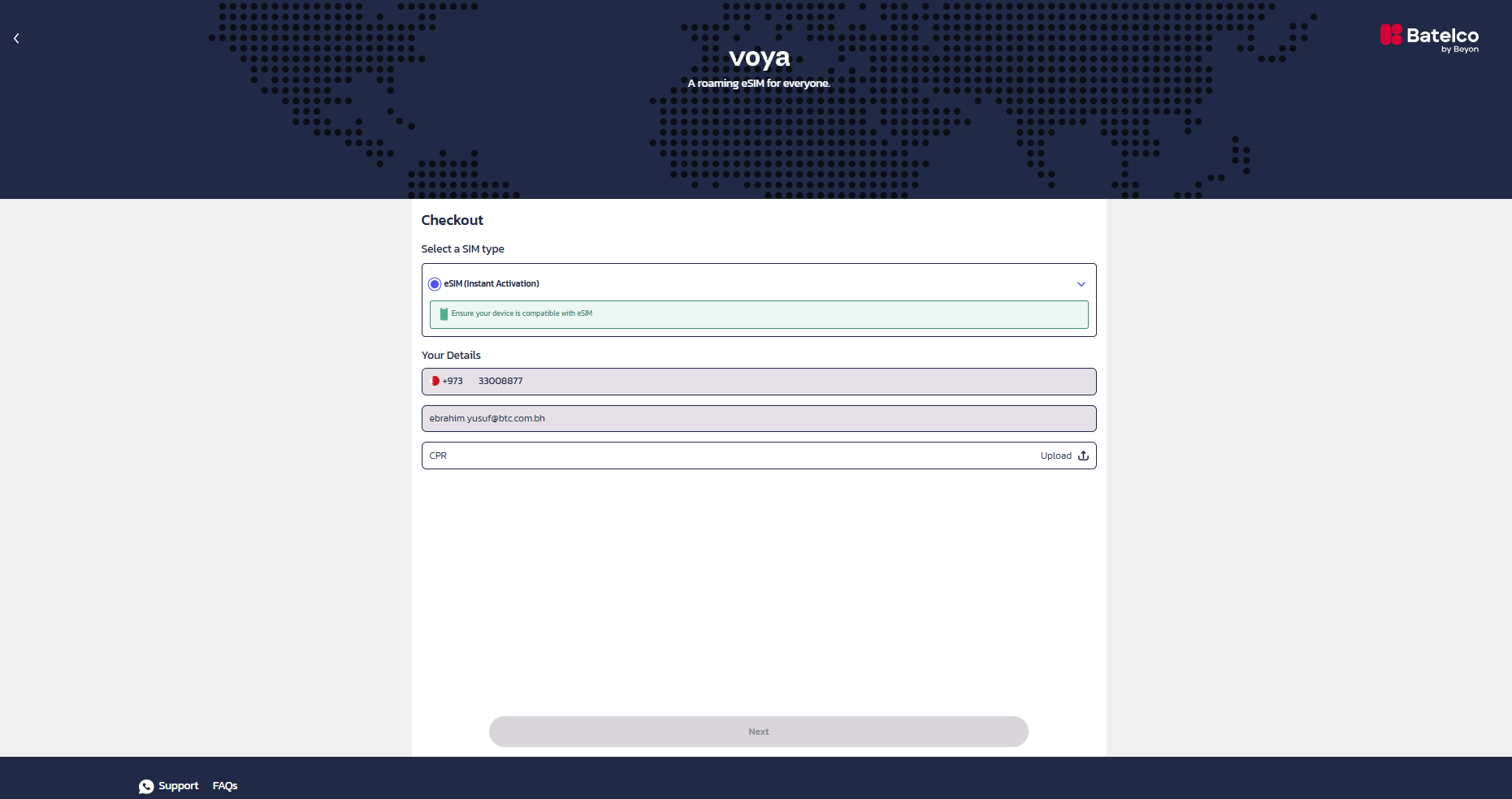Click the Checkout heading
The height and width of the screenshot is (799, 1512).
[x=453, y=220]
